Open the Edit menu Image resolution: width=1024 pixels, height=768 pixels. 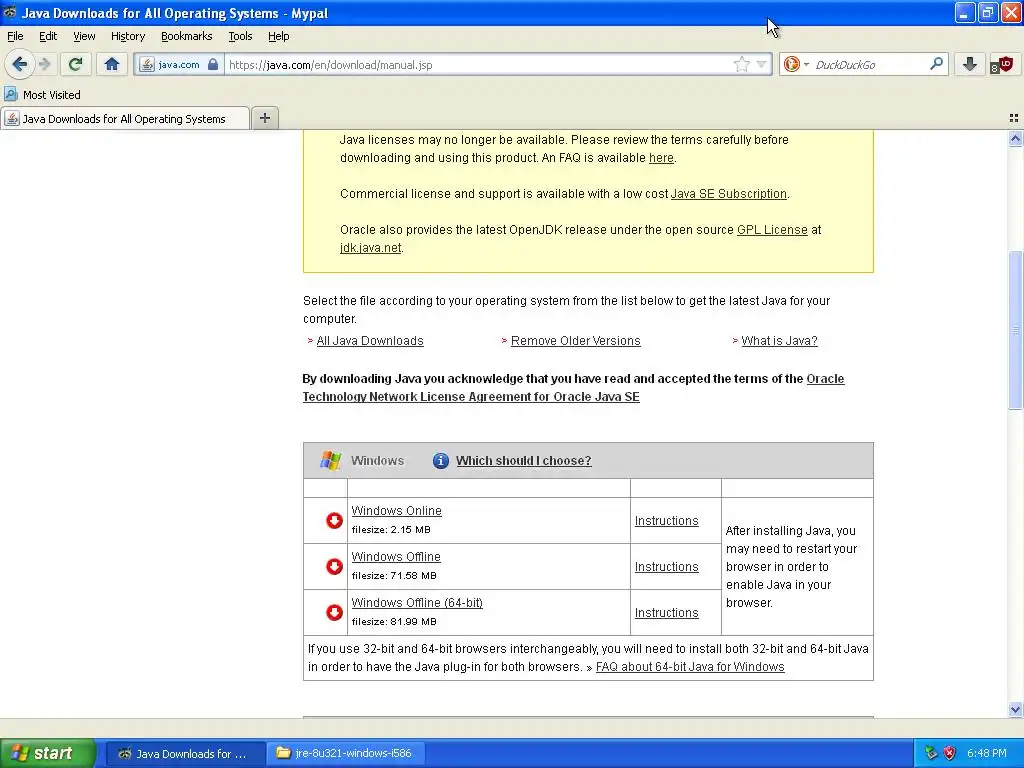pyautogui.click(x=48, y=36)
